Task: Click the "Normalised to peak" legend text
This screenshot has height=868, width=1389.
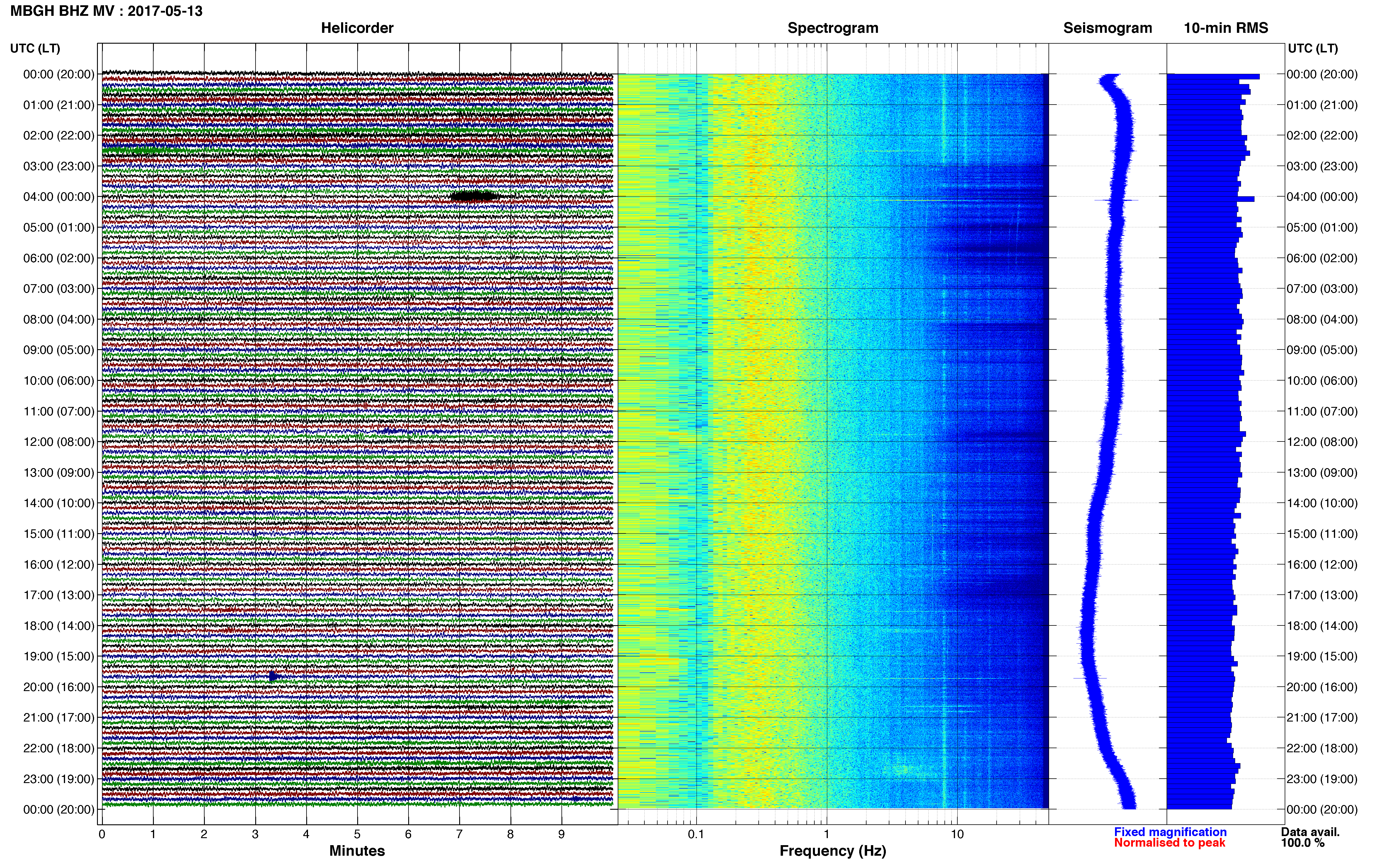Action: point(1170,843)
